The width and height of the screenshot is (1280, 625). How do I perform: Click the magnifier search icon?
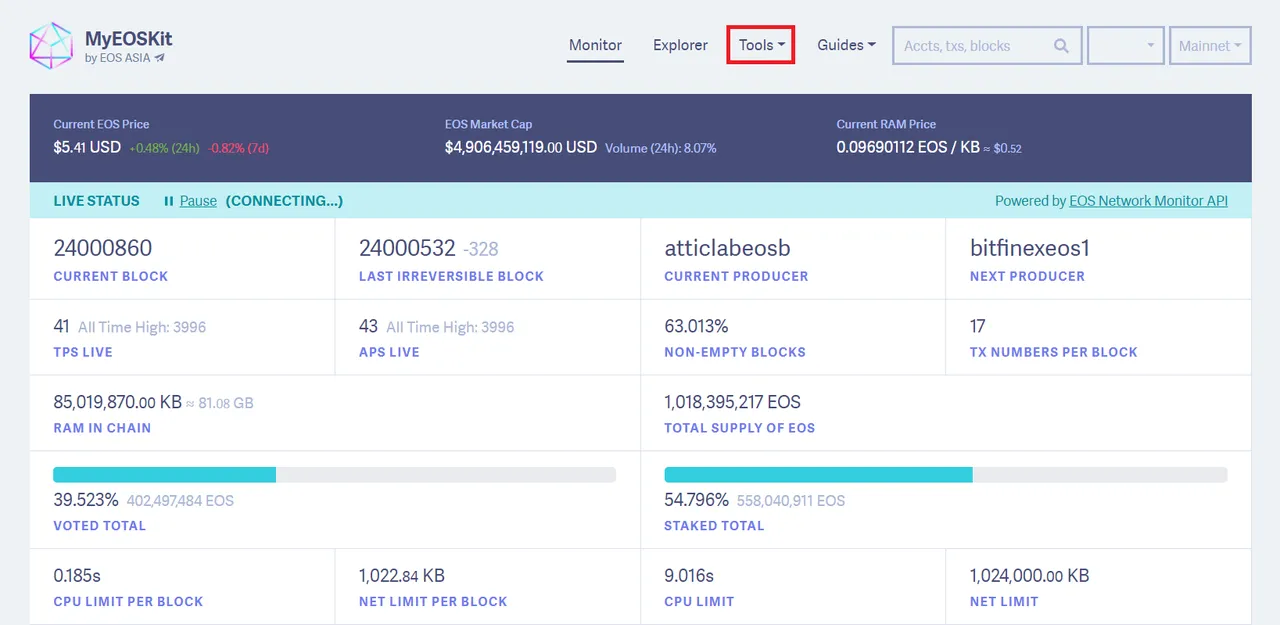1061,46
